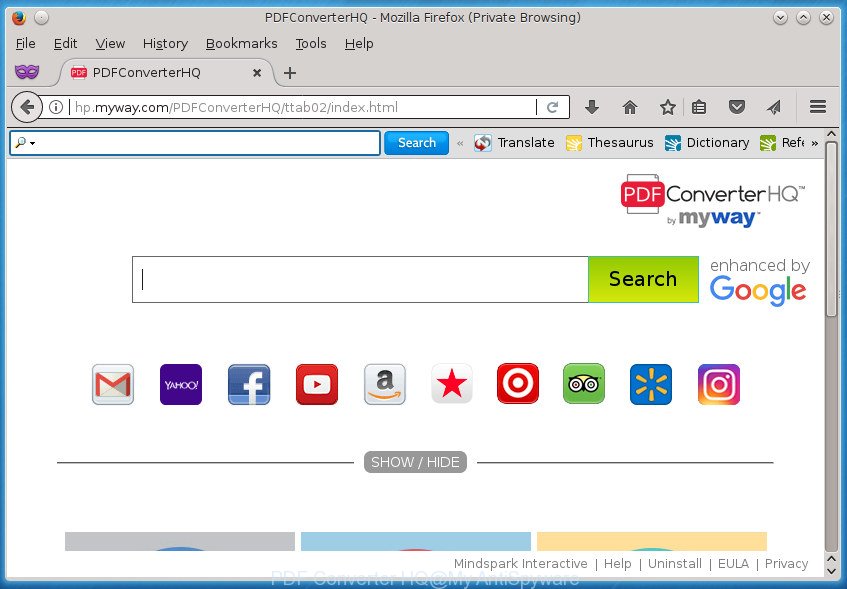Open TripAdvisor owl shortcut icon
The image size is (847, 589).
(584, 384)
